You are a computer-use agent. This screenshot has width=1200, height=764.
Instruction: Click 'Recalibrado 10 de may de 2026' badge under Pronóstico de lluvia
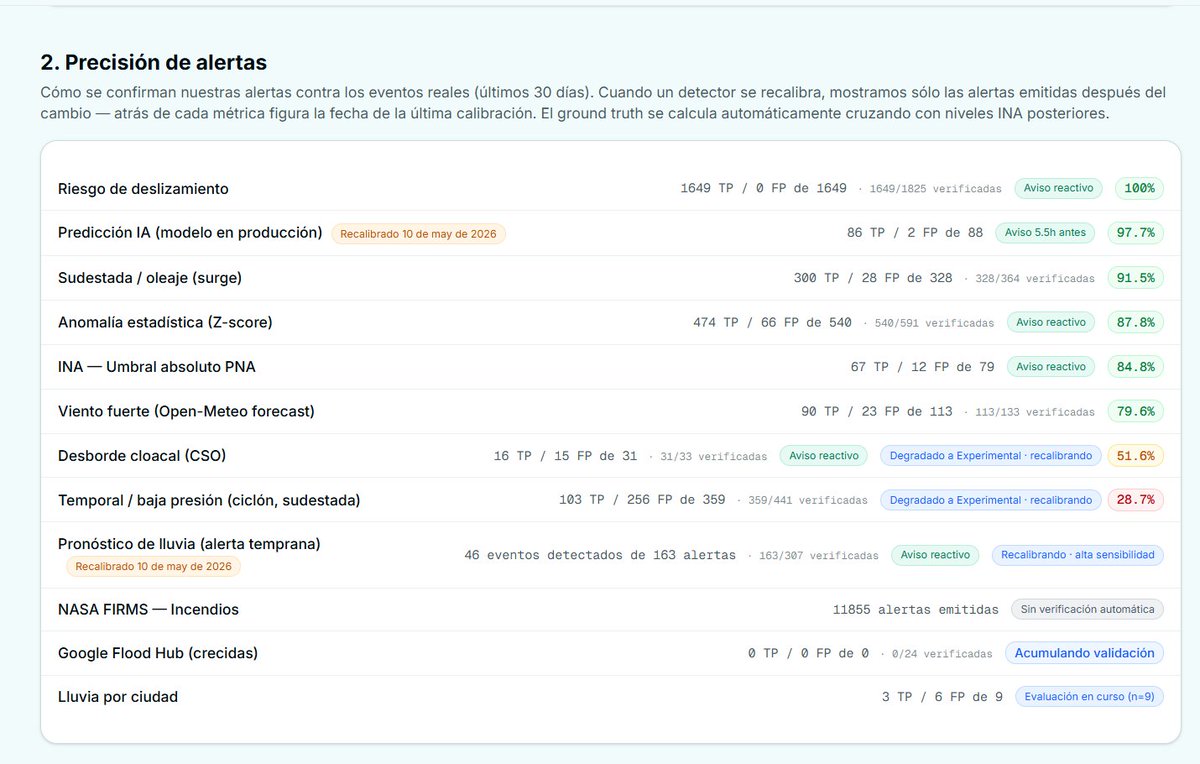(x=153, y=566)
